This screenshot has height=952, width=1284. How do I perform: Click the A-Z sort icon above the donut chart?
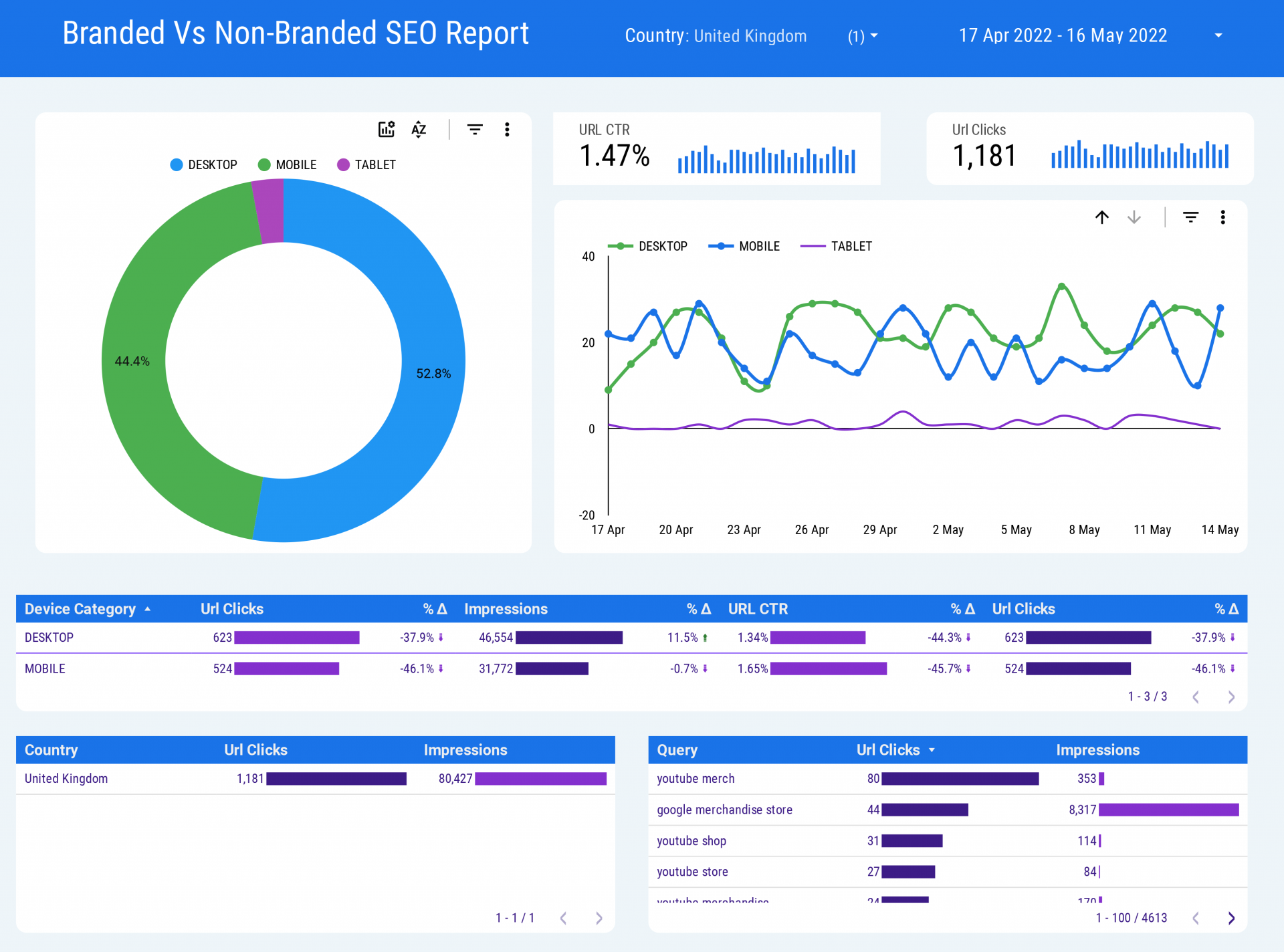pyautogui.click(x=419, y=129)
